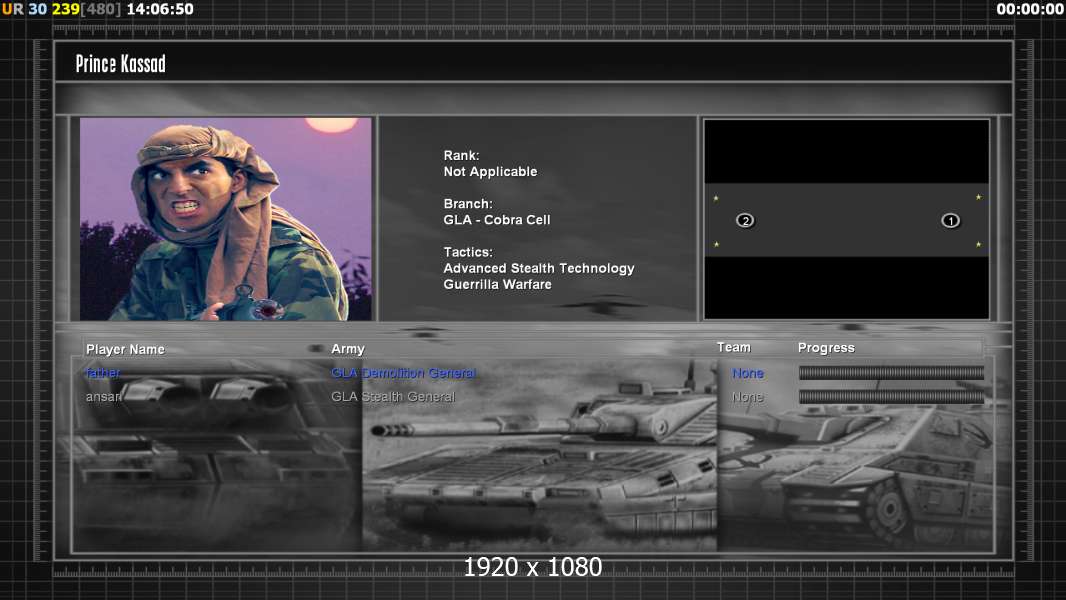This screenshot has height=600, width=1066.
Task: Click the "Guerrilla Warfare" tactic
Action: tap(498, 285)
